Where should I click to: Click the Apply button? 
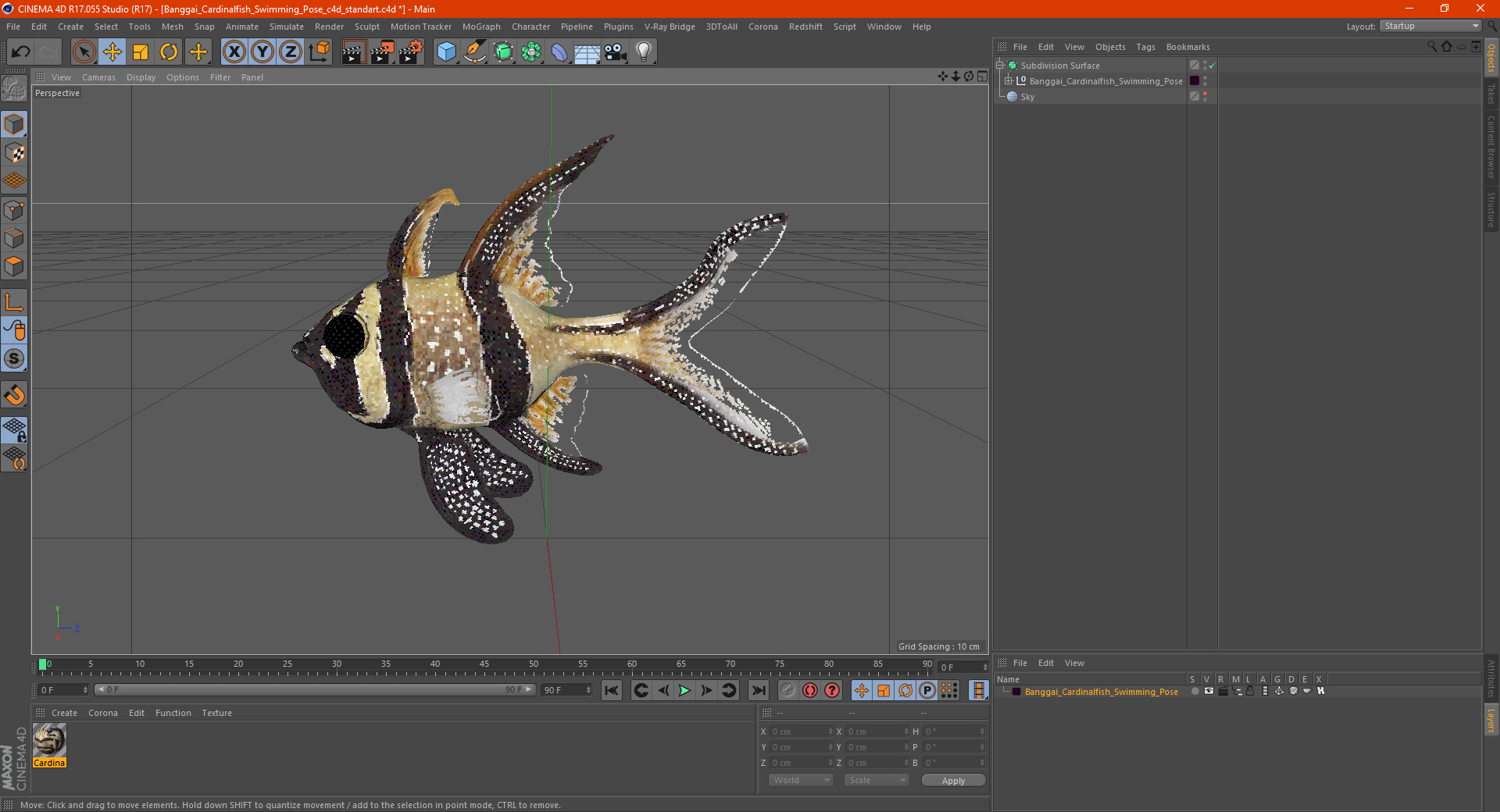coord(953,780)
